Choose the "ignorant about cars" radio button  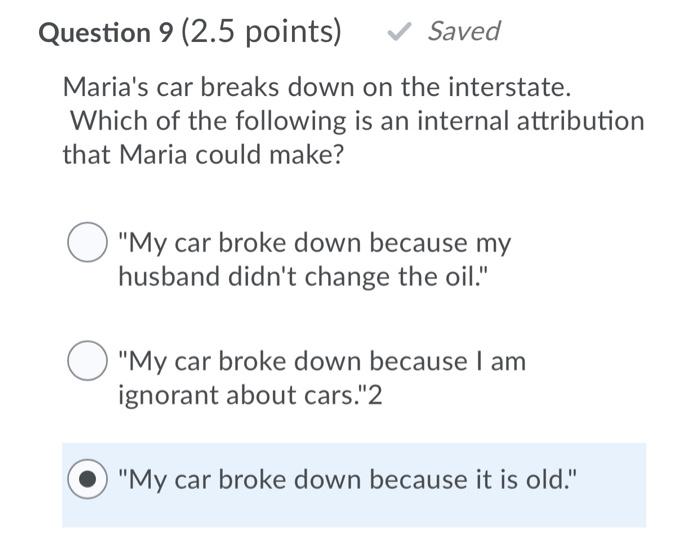(88, 361)
